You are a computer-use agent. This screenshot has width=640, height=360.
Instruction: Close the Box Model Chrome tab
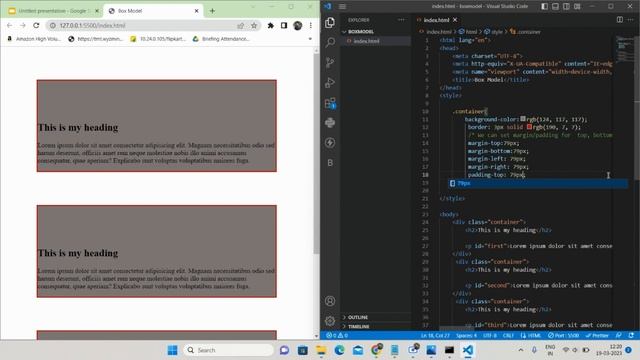[x=196, y=11]
